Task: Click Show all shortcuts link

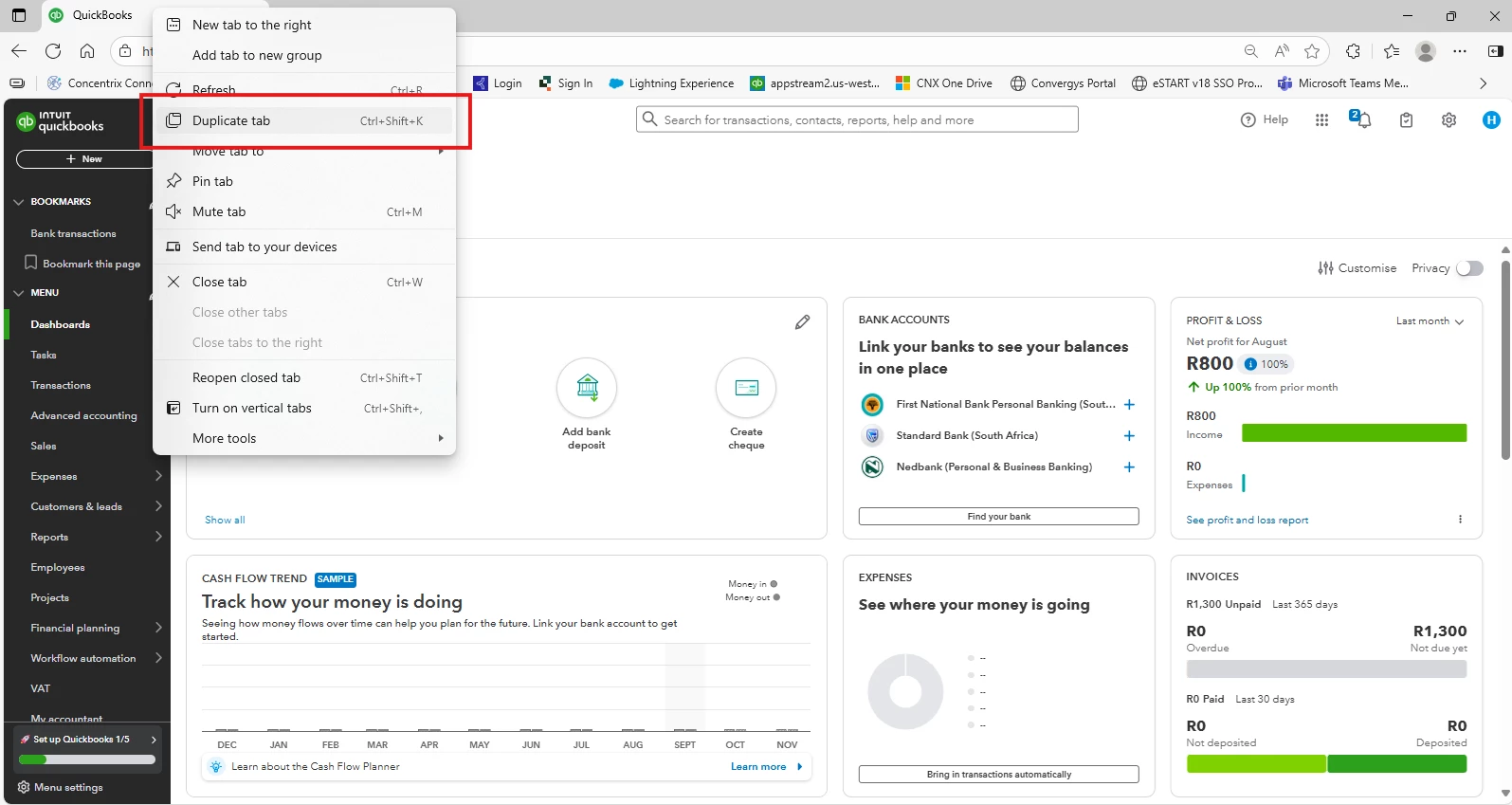Action: tap(225, 521)
